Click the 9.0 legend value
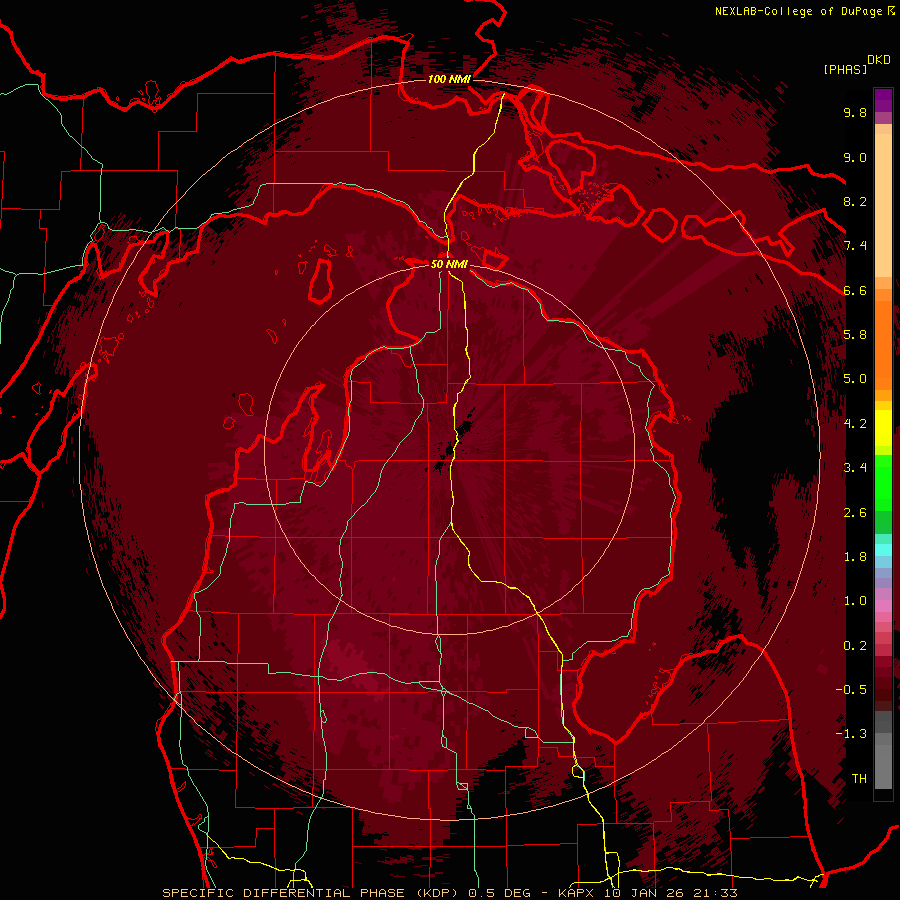Viewport: 900px width, 900px height. point(855,157)
